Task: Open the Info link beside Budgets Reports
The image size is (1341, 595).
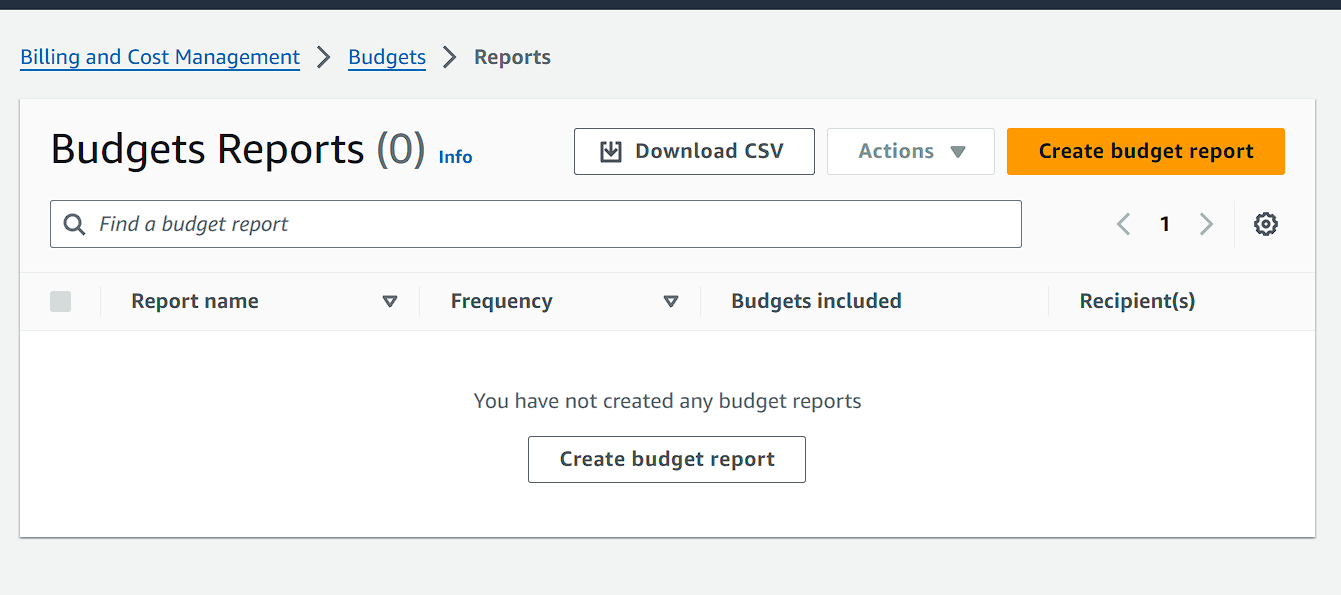Action: click(455, 157)
